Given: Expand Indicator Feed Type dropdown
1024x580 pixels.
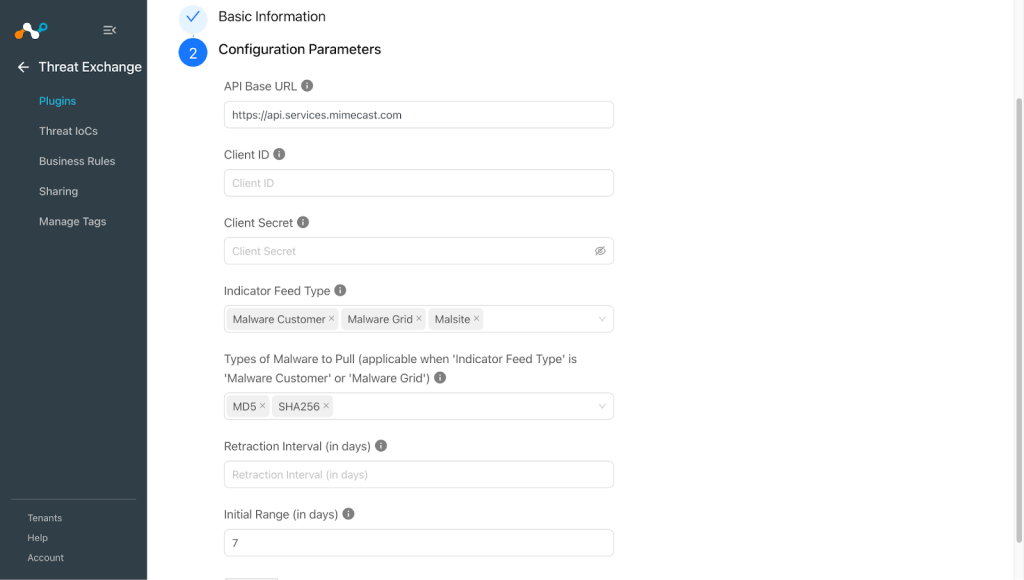Looking at the screenshot, I should (x=602, y=319).
